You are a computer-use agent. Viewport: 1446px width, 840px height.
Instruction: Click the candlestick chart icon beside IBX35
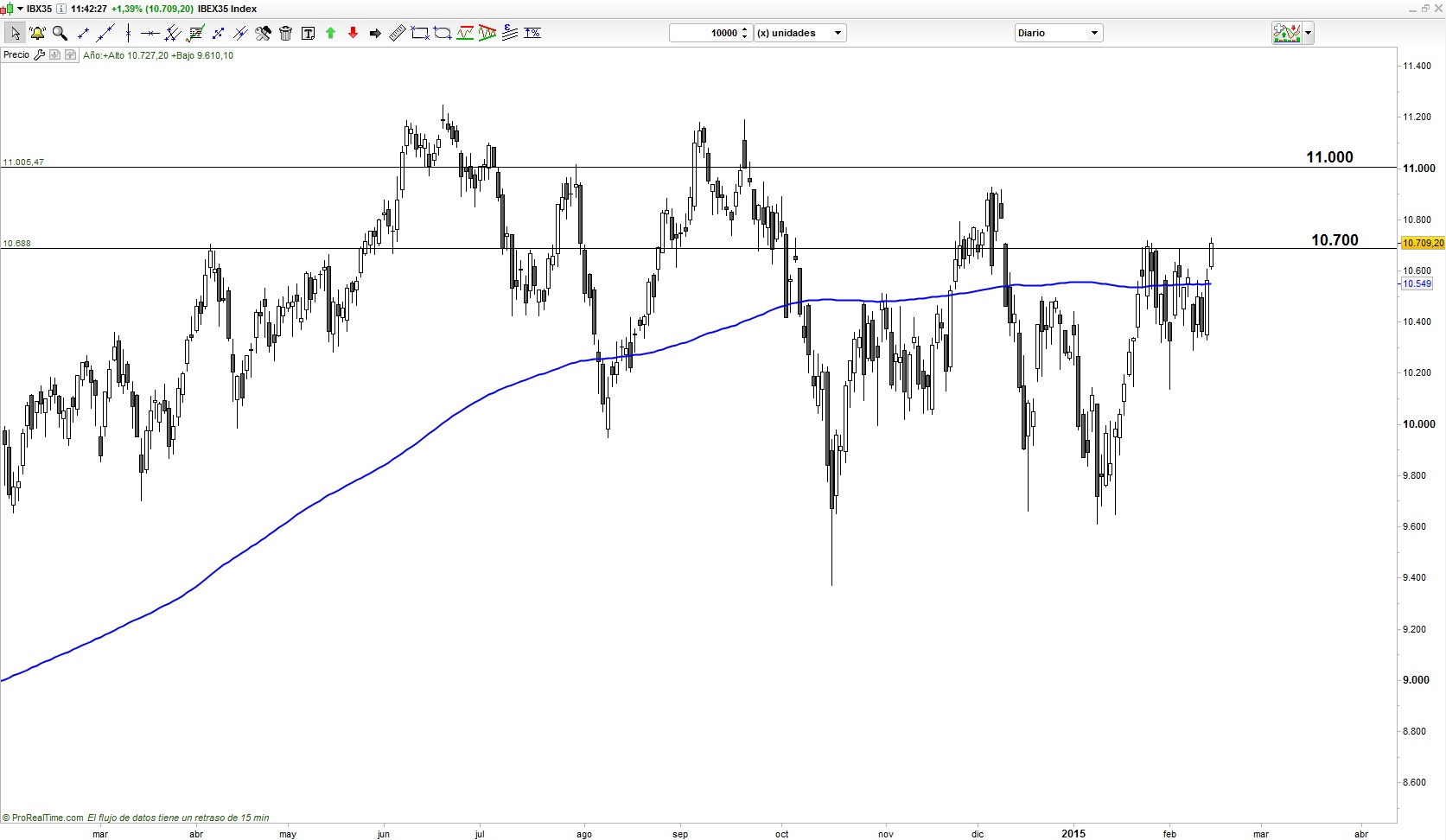coord(5,9)
